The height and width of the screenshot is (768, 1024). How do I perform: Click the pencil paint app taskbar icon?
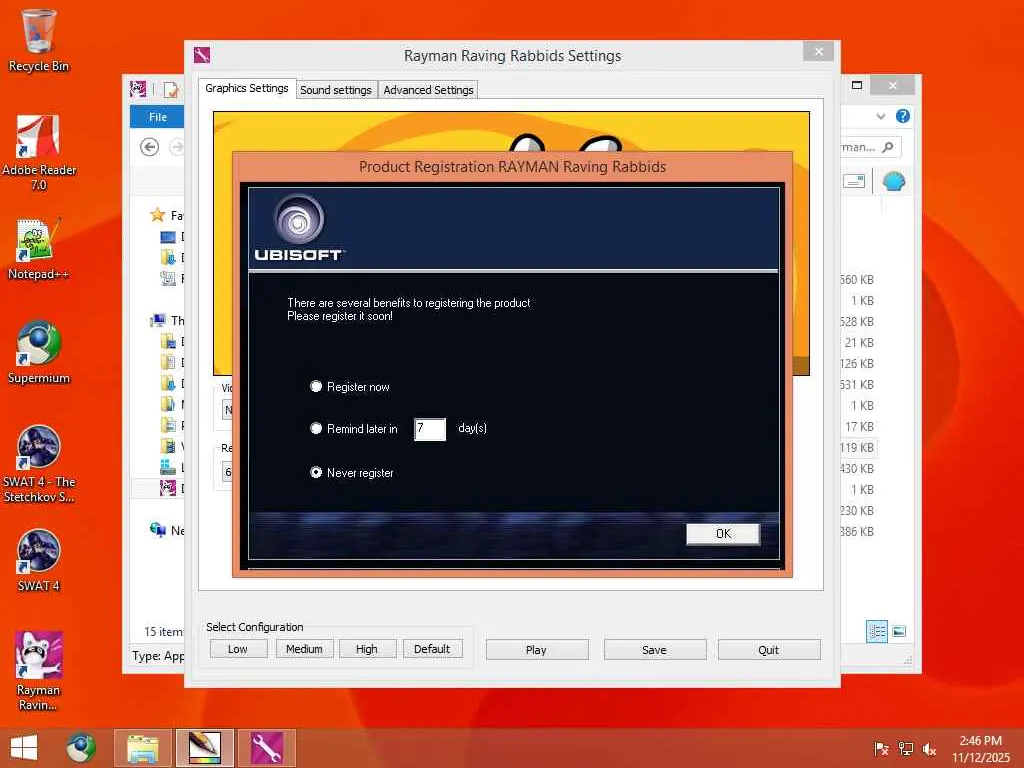[x=204, y=748]
